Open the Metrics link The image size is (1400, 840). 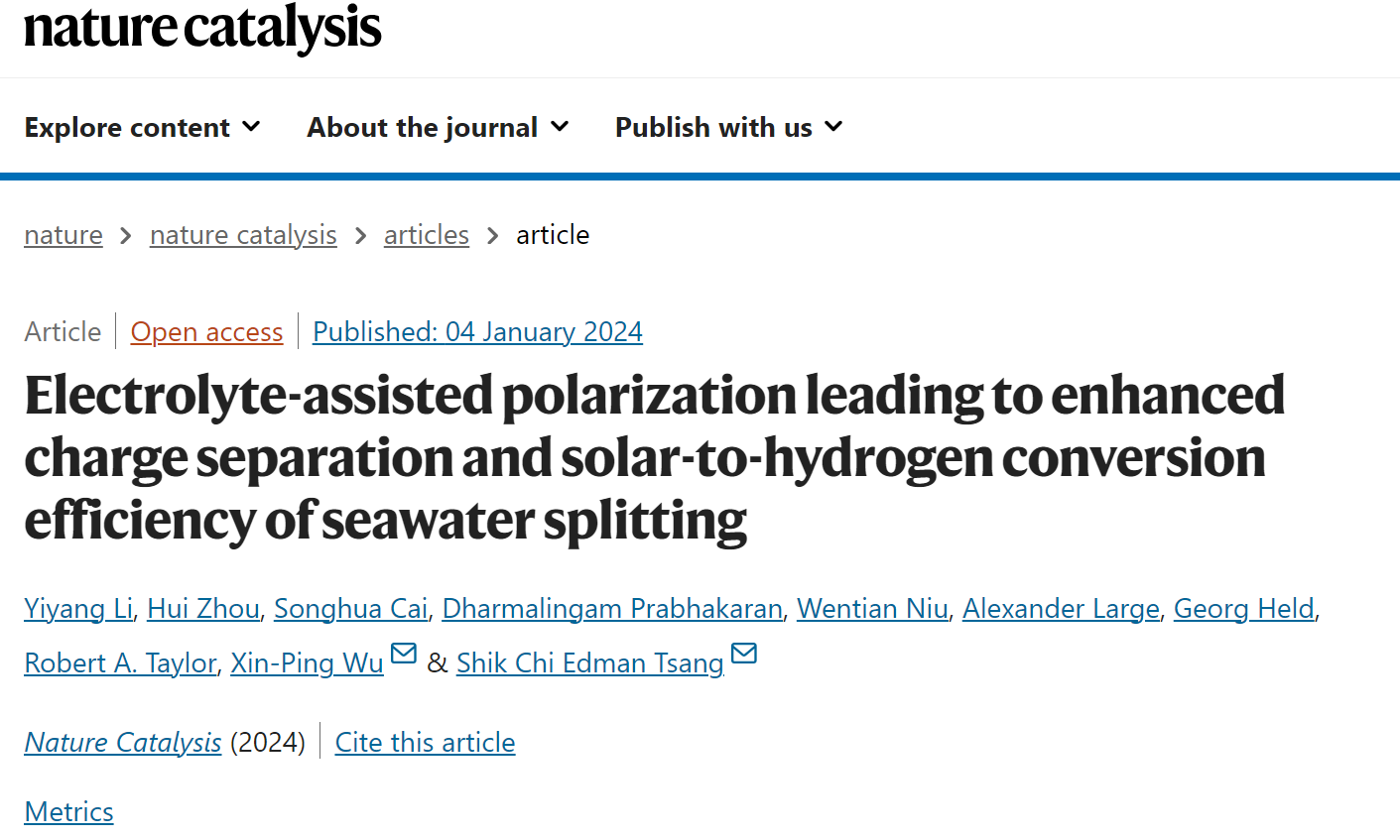tap(68, 811)
